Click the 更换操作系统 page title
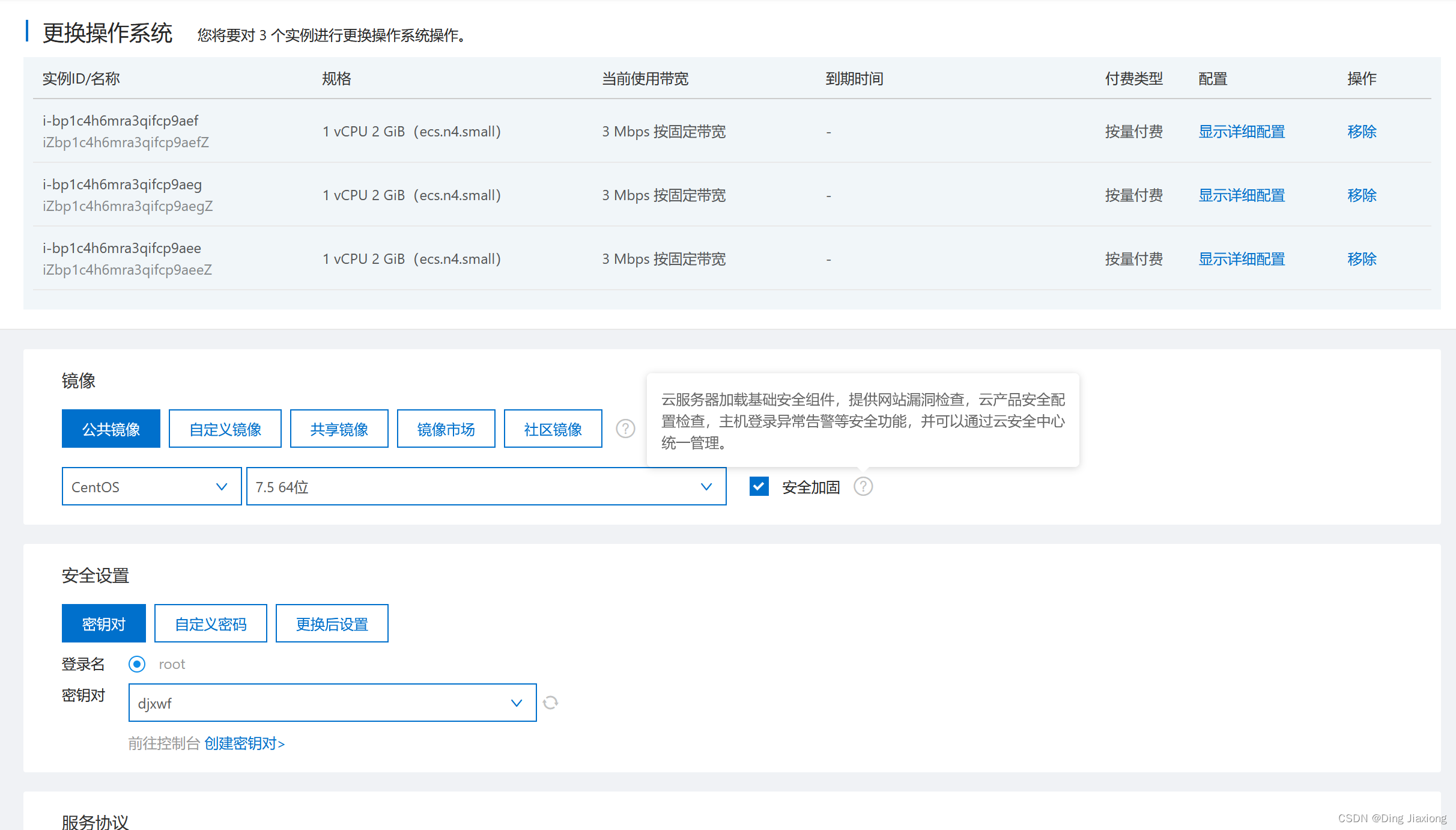 108,32
